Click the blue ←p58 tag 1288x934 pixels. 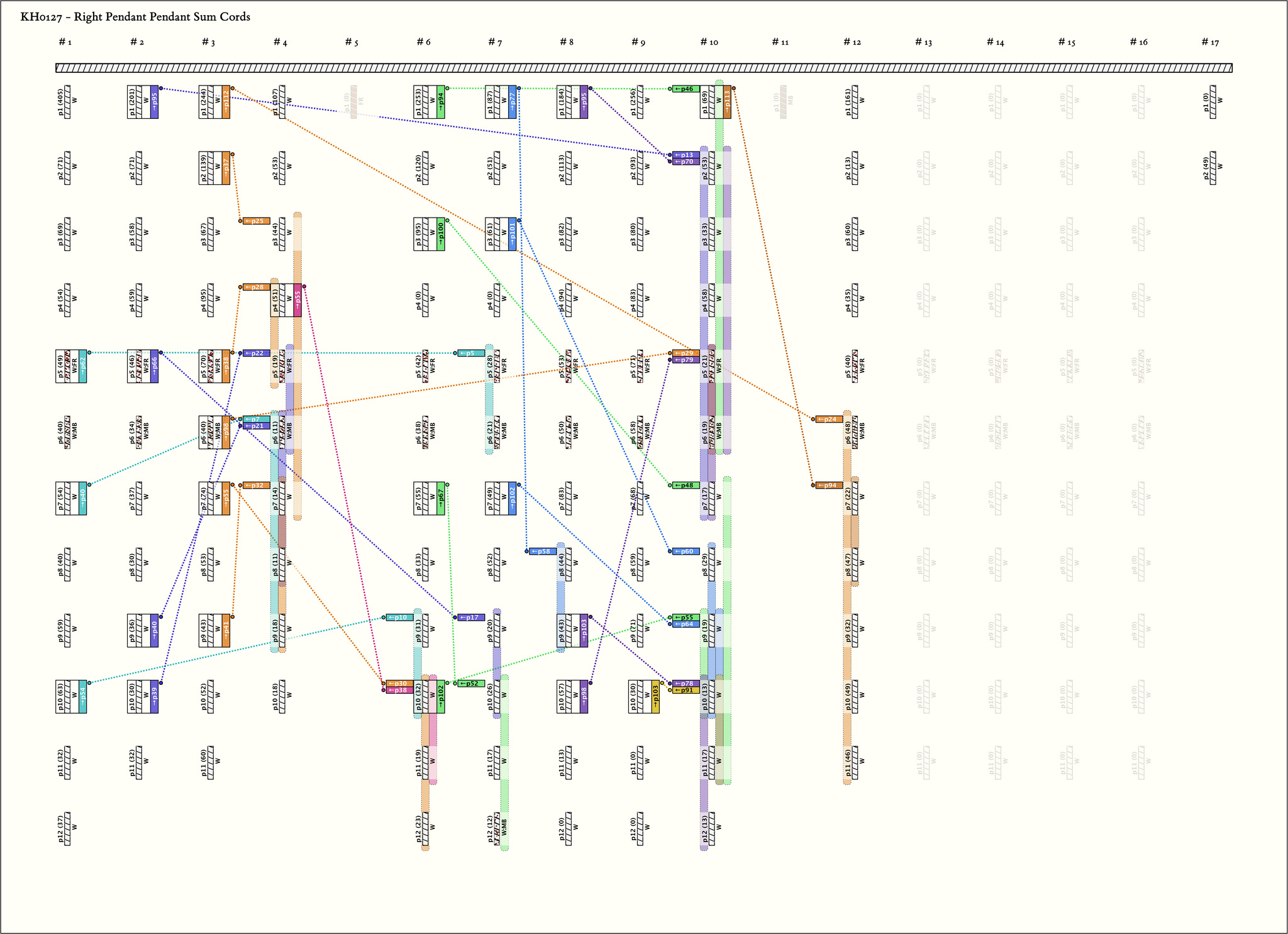[x=542, y=552]
